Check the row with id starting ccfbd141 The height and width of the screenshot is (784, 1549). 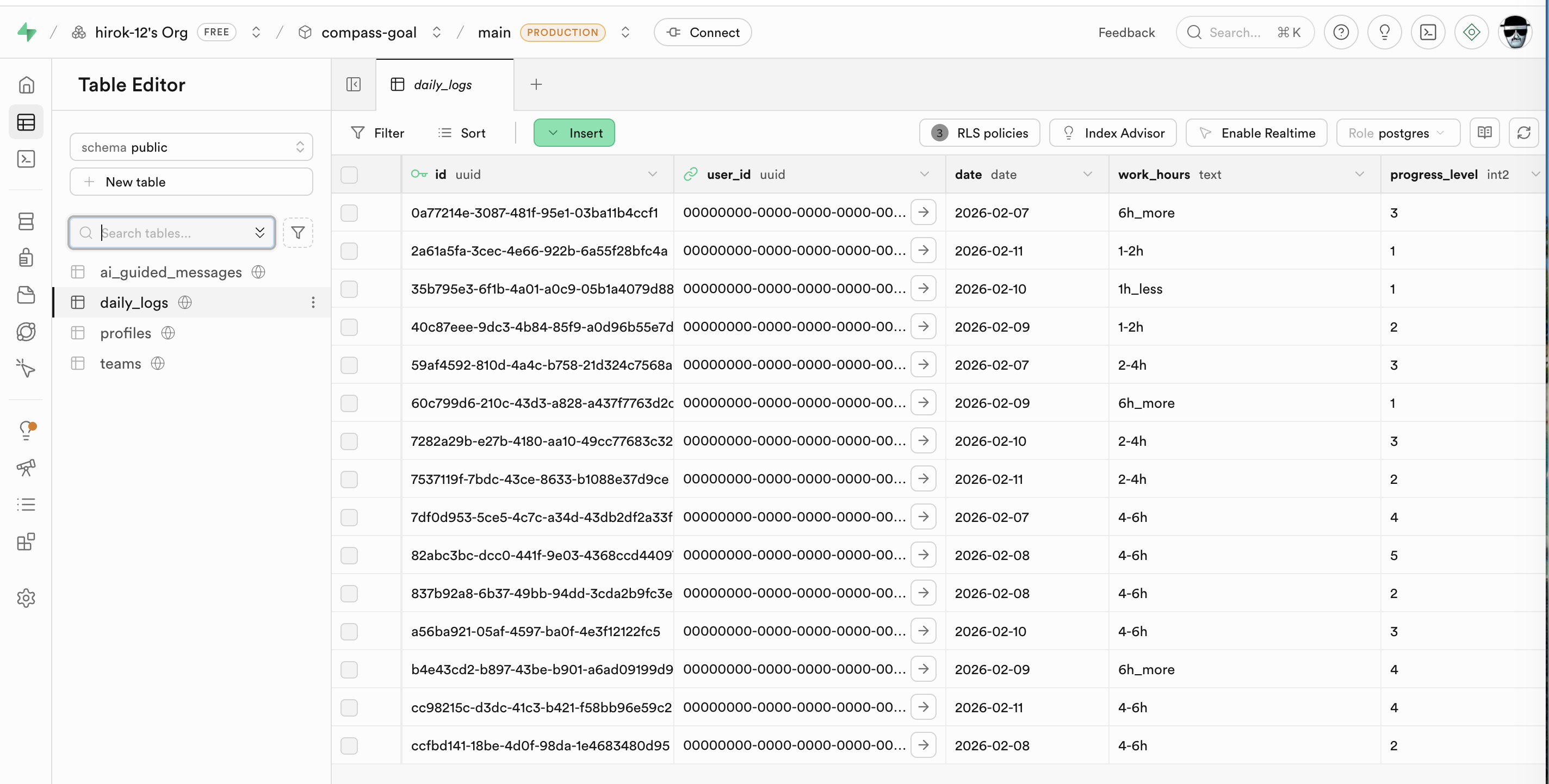pos(349,745)
